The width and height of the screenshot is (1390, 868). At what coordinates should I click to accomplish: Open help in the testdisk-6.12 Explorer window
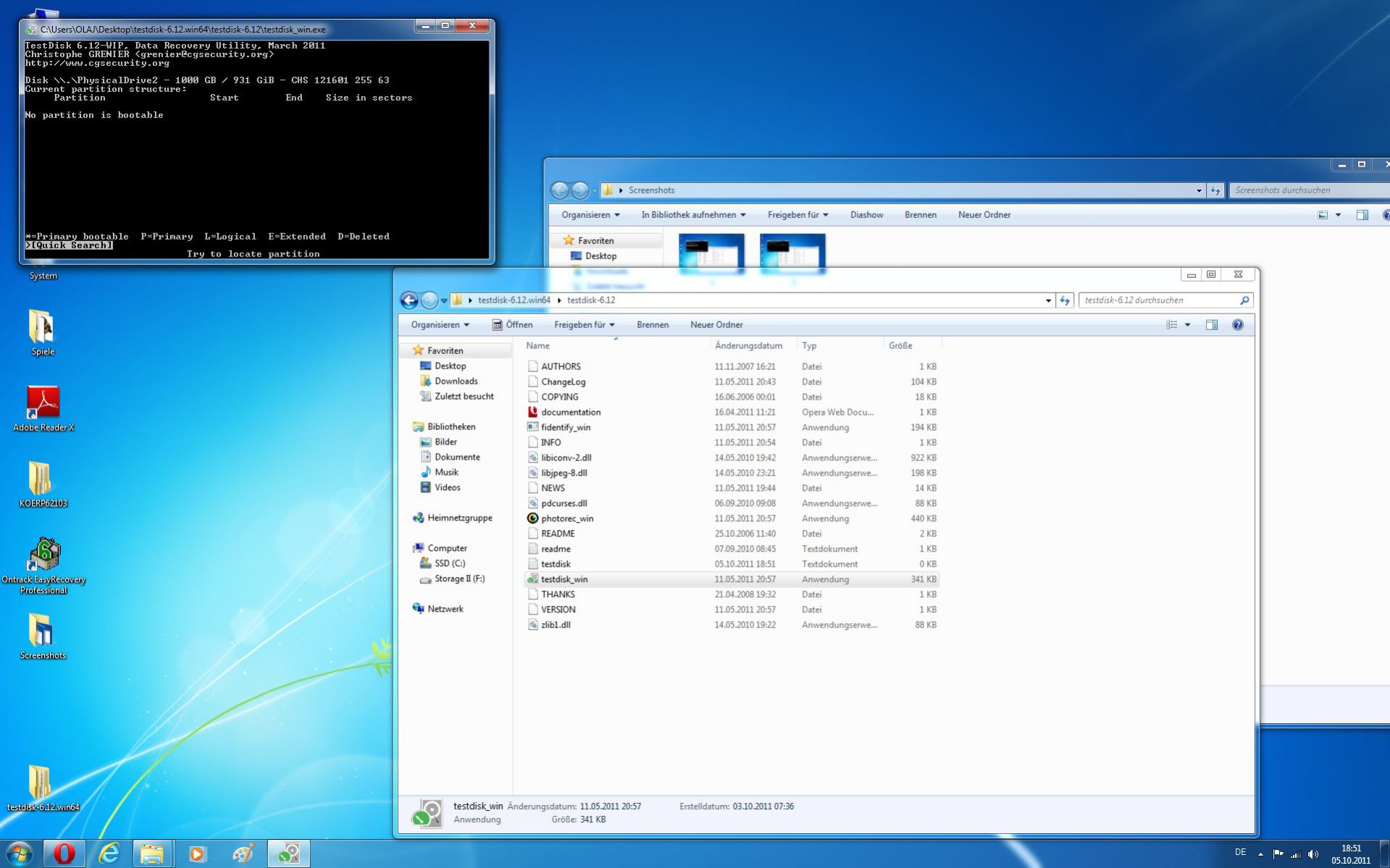[1238, 325]
